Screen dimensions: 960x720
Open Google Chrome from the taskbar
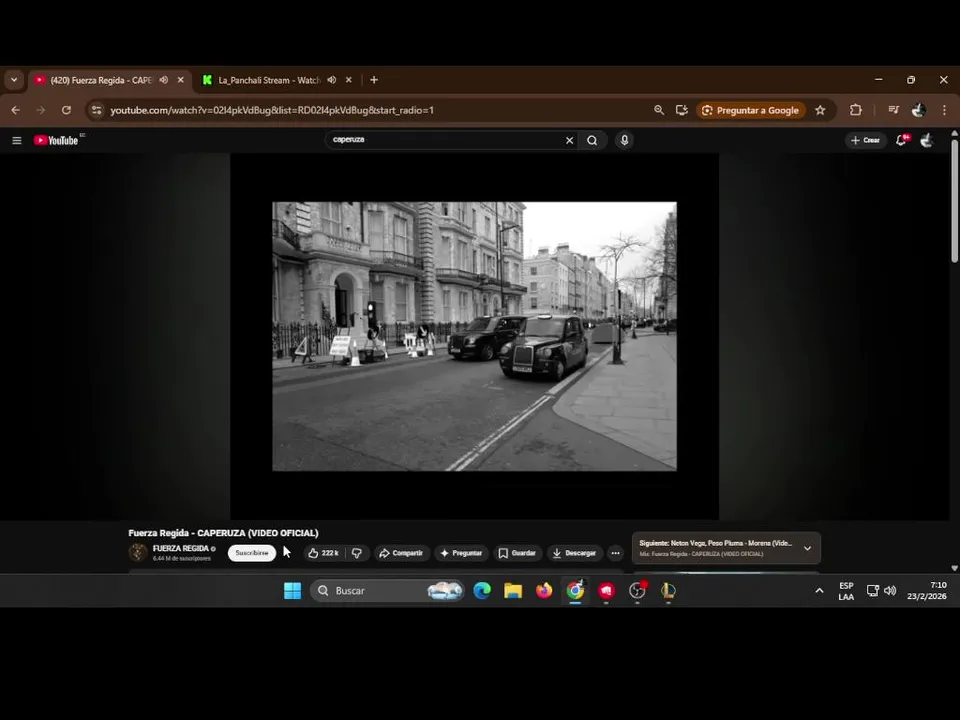click(x=575, y=591)
